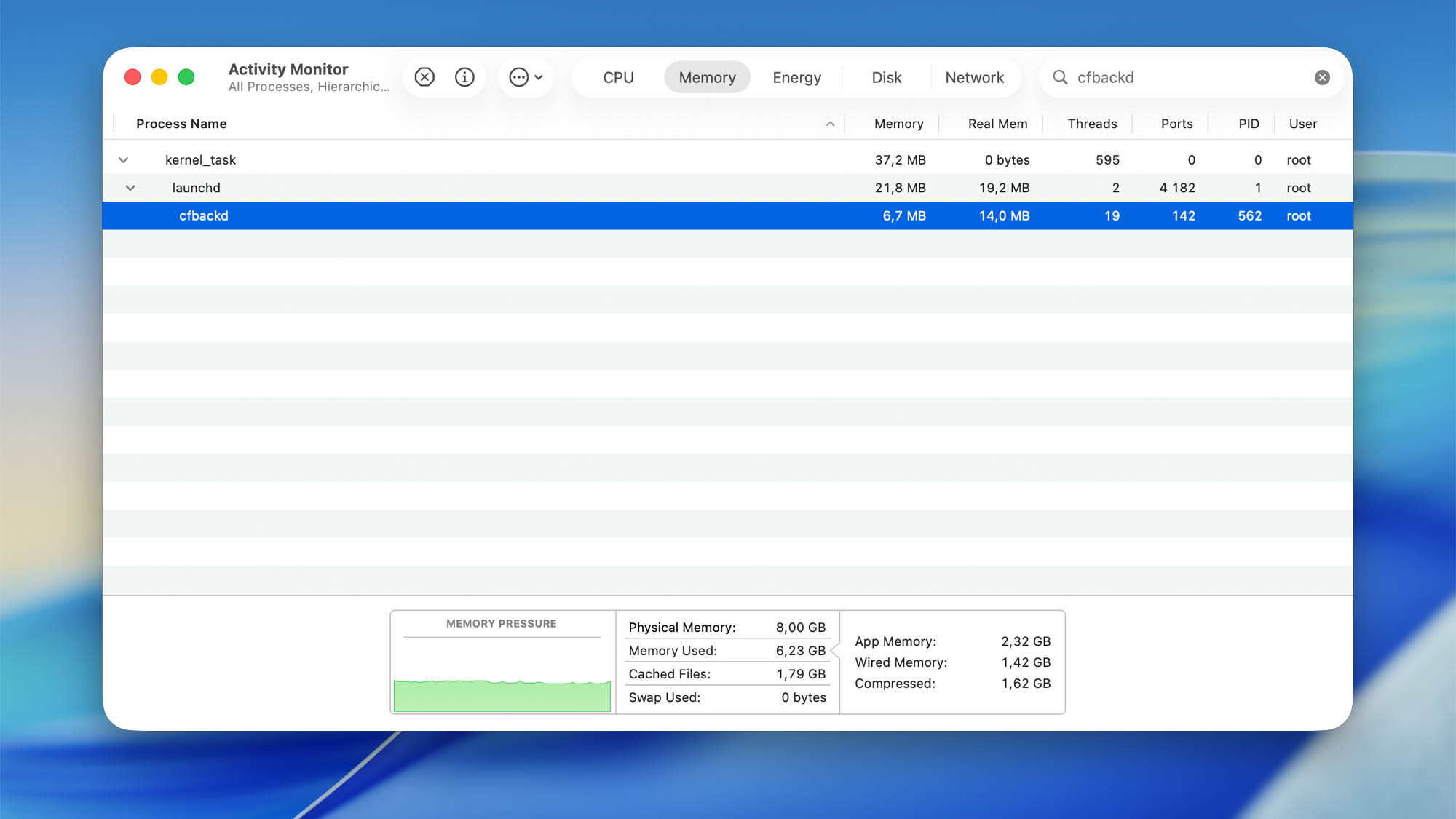Sort by the Real Mem column

[x=997, y=124]
